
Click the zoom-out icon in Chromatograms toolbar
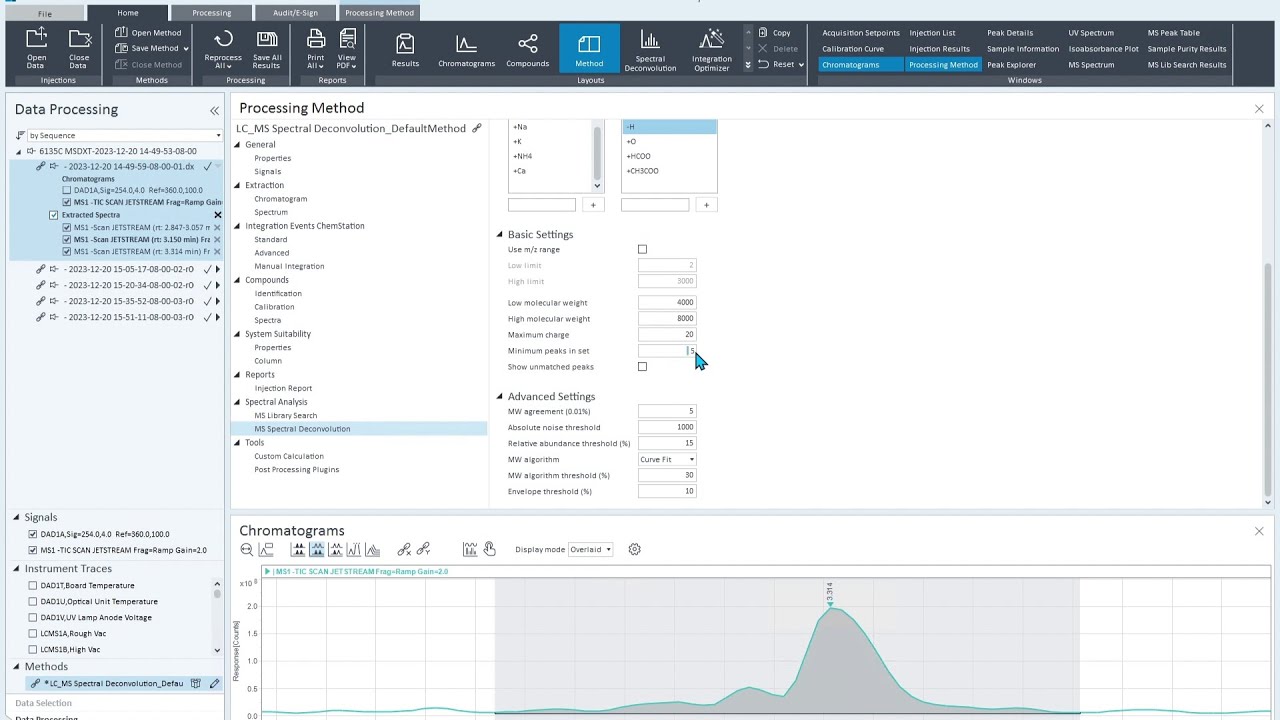pyautogui.click(x=247, y=549)
